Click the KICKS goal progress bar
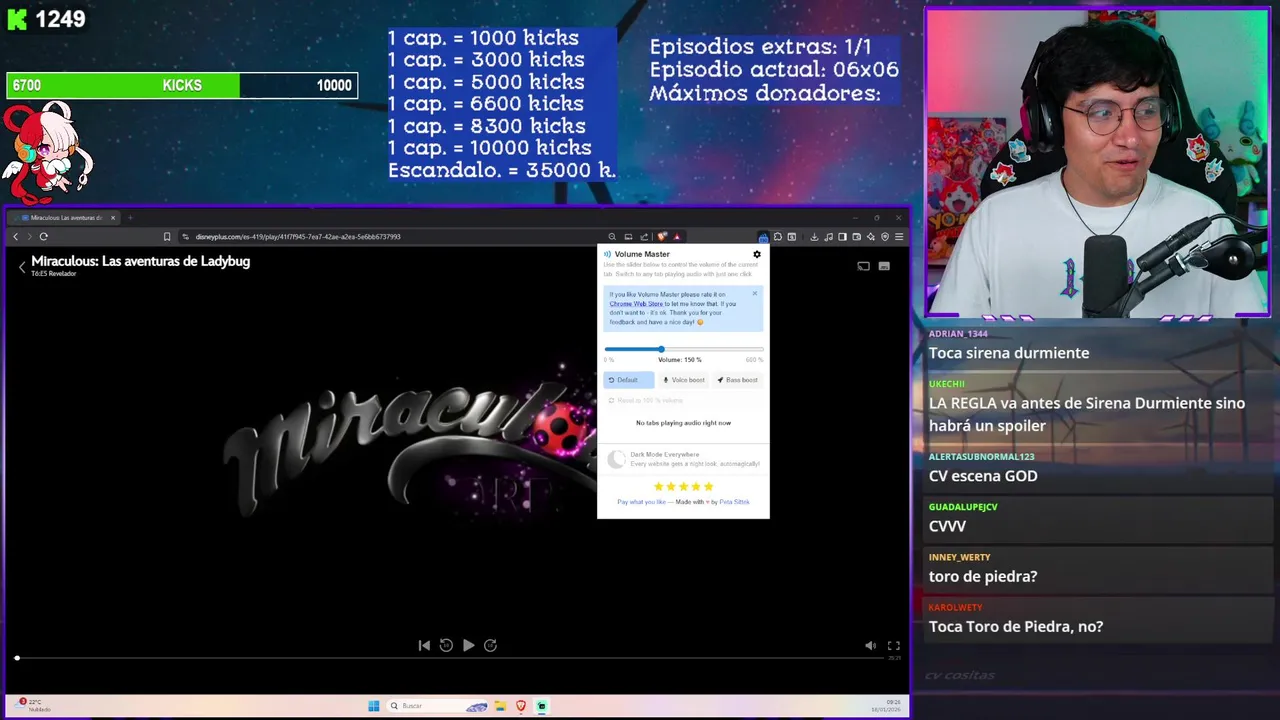Viewport: 1280px width, 720px height. click(182, 86)
